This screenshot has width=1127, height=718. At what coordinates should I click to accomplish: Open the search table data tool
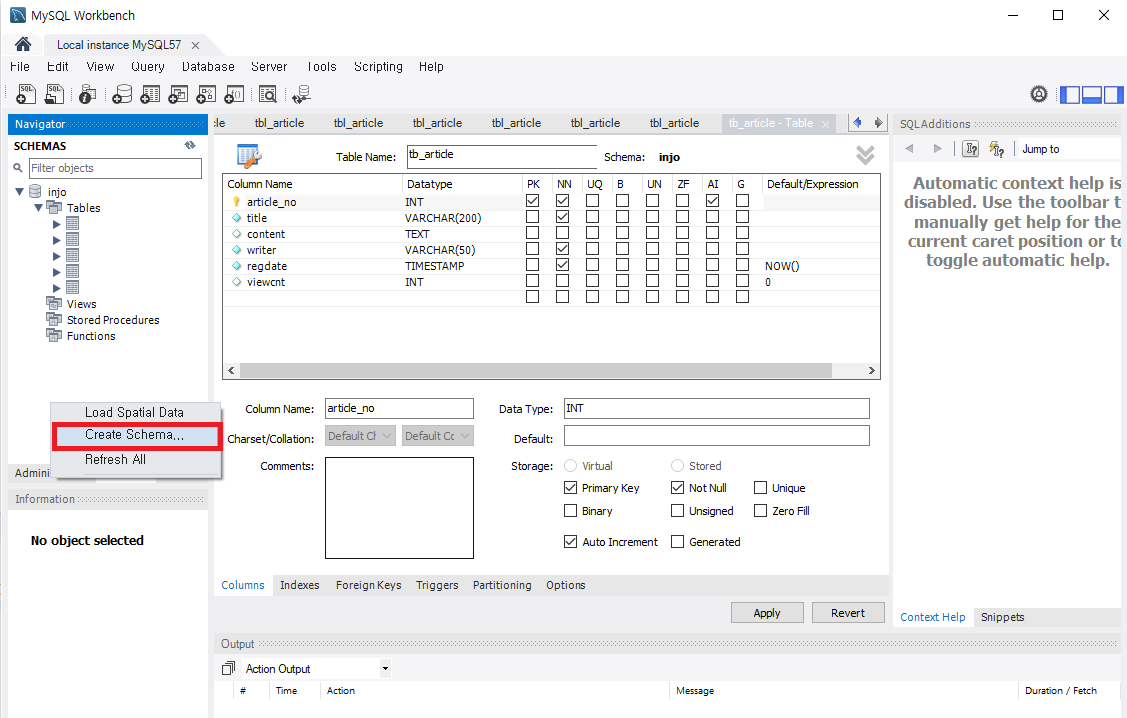click(267, 94)
